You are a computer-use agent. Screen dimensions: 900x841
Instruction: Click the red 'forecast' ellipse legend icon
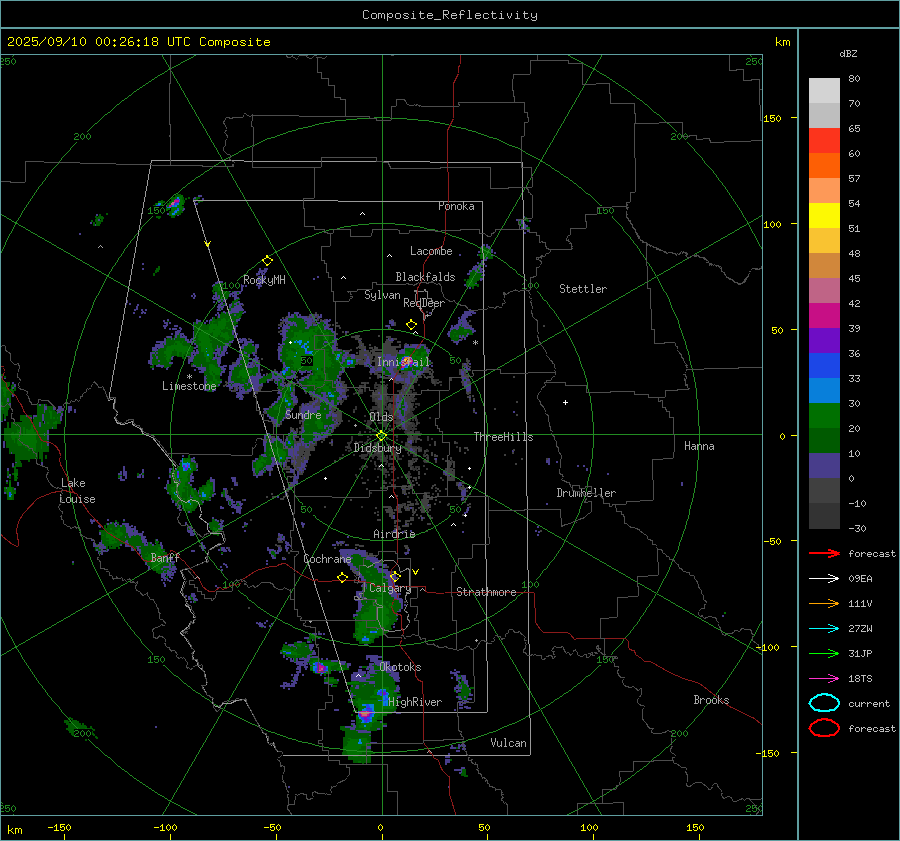824,728
